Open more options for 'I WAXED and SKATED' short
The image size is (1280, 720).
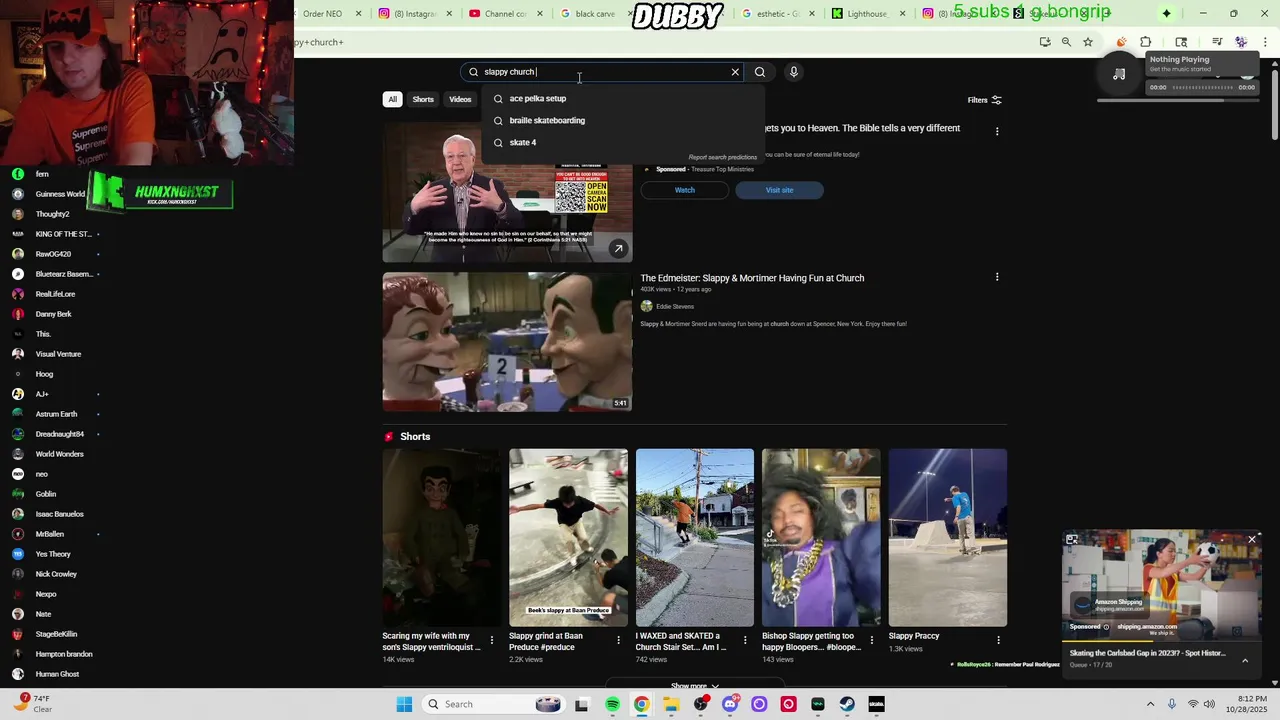745,640
